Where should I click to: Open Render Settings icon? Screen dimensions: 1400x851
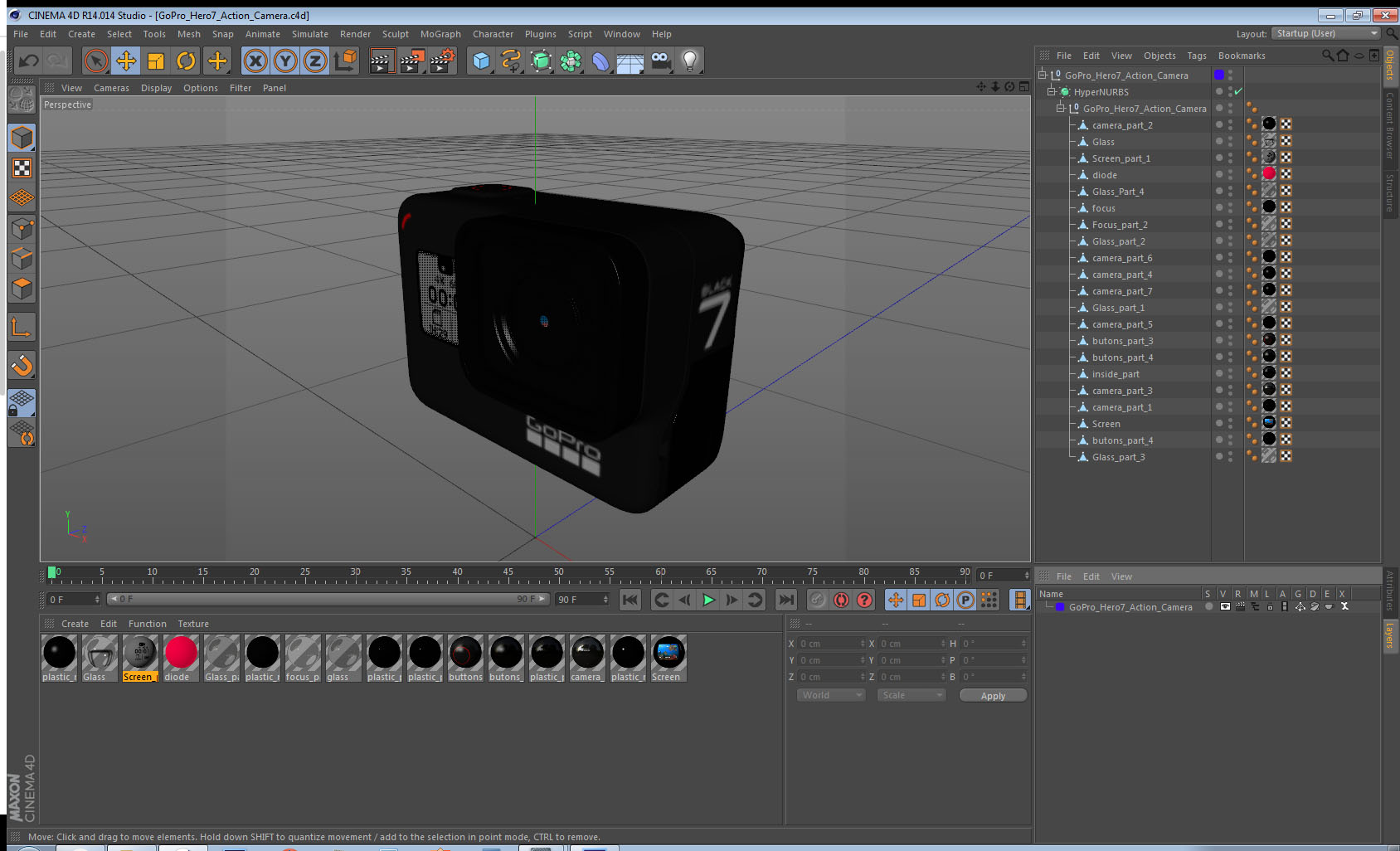[x=443, y=61]
